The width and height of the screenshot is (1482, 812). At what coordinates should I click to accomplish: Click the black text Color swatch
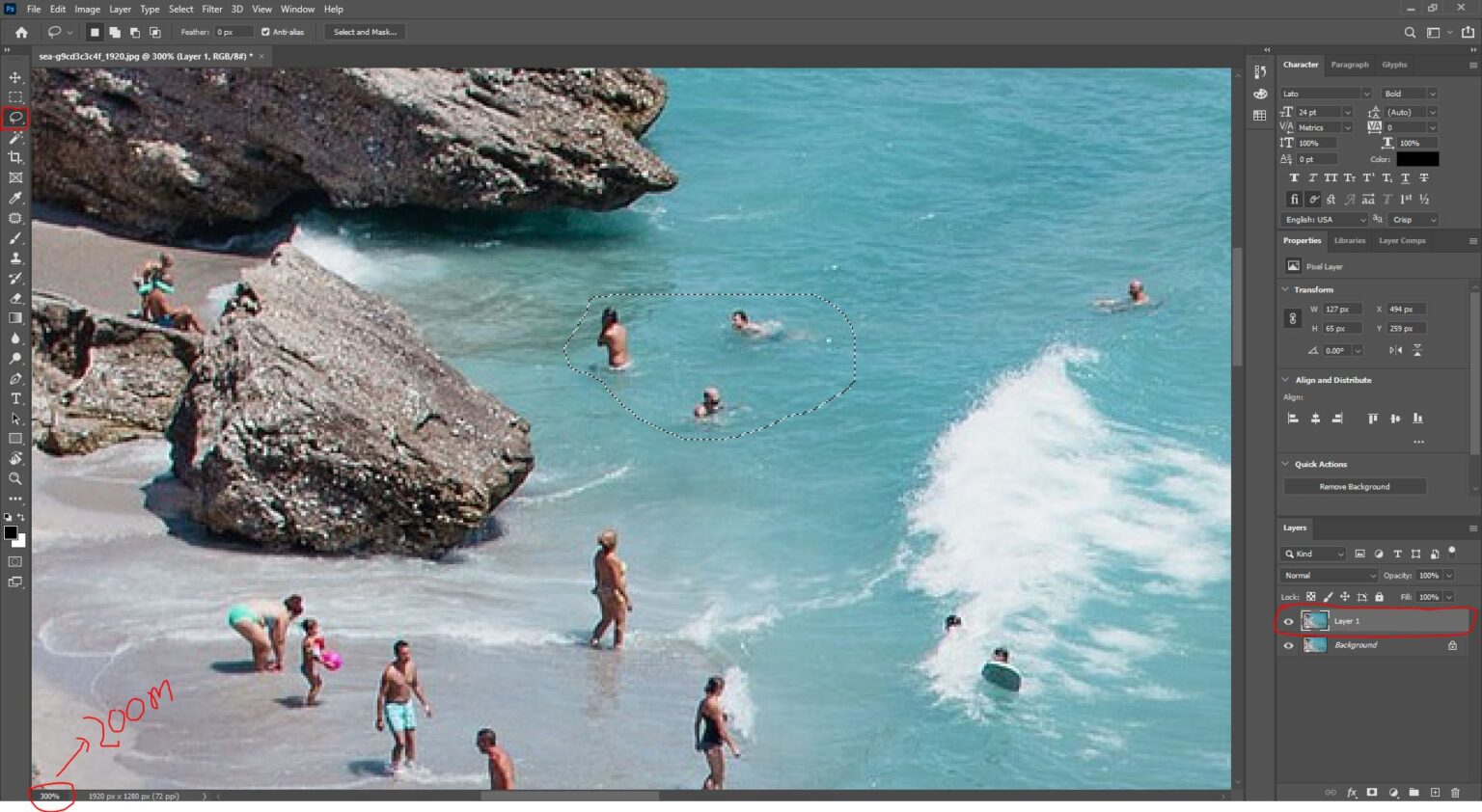coord(1417,159)
